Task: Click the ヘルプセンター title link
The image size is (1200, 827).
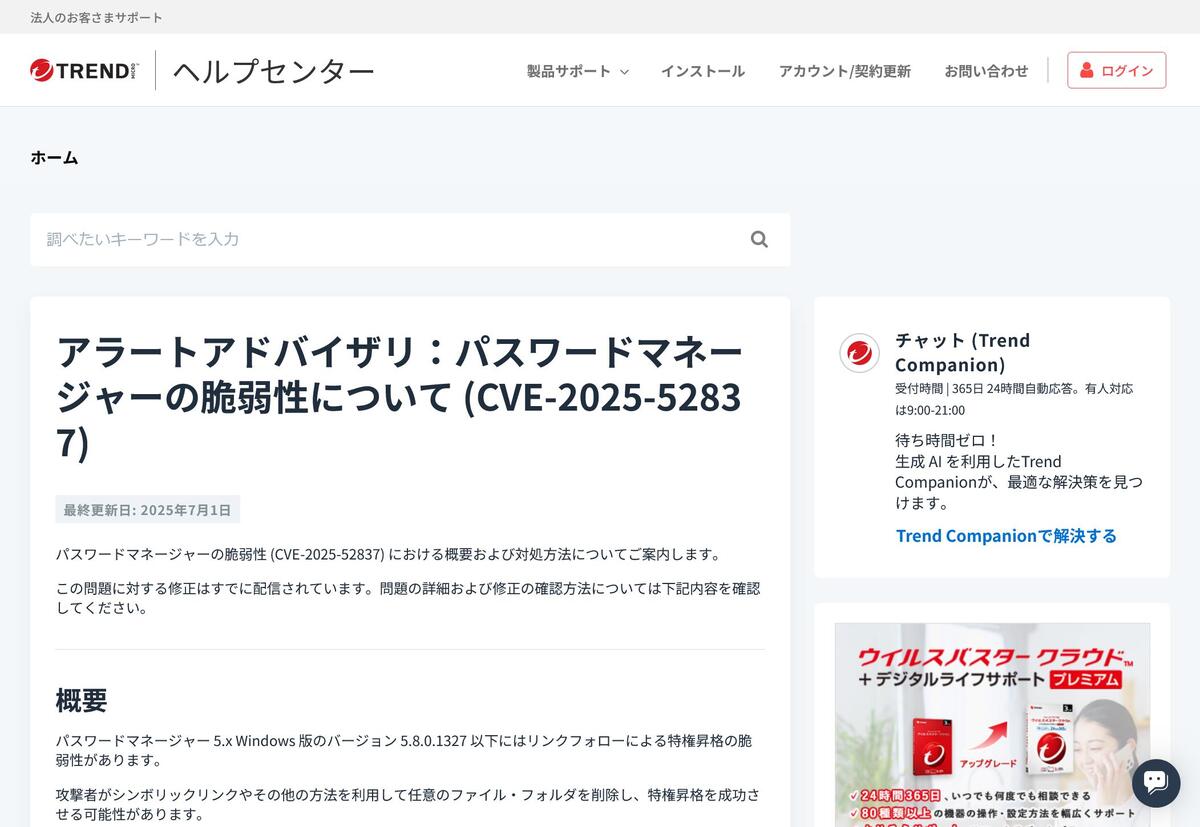Action: point(274,70)
